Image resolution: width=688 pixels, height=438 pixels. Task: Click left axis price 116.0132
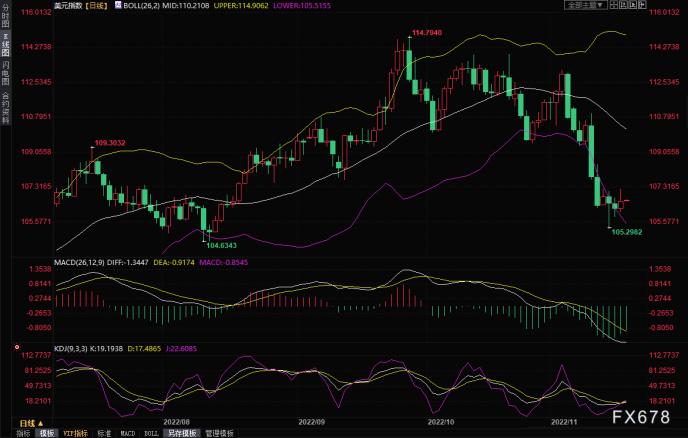point(36,12)
